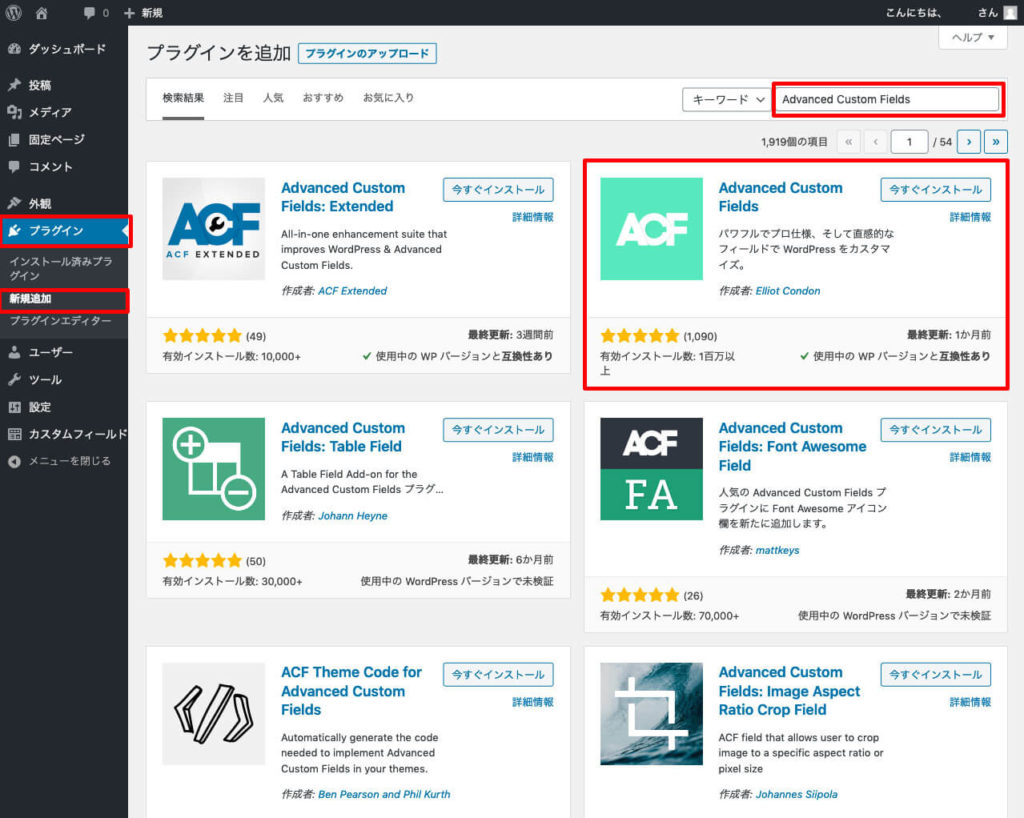Open Advanced Custom Fields: Extended title link
The height and width of the screenshot is (818, 1024).
point(343,197)
